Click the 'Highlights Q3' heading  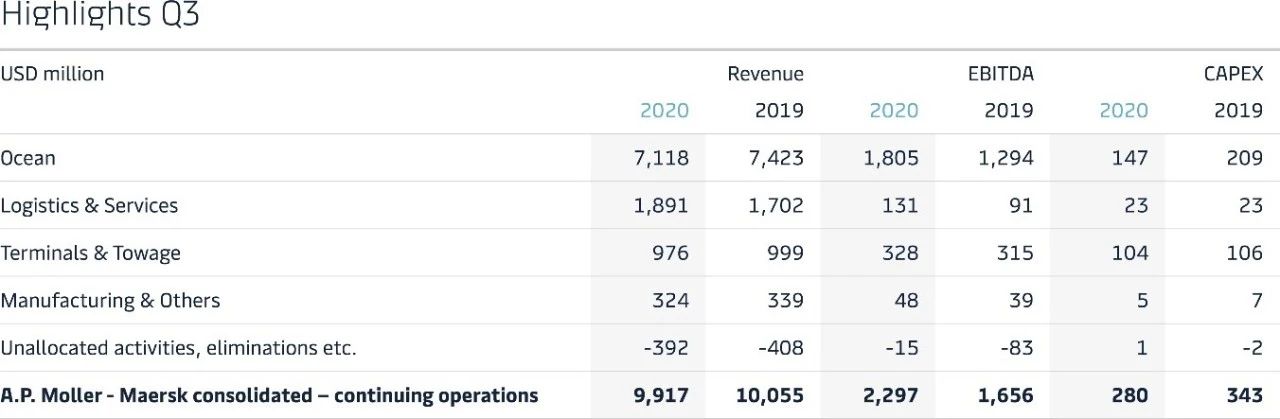coord(100,17)
